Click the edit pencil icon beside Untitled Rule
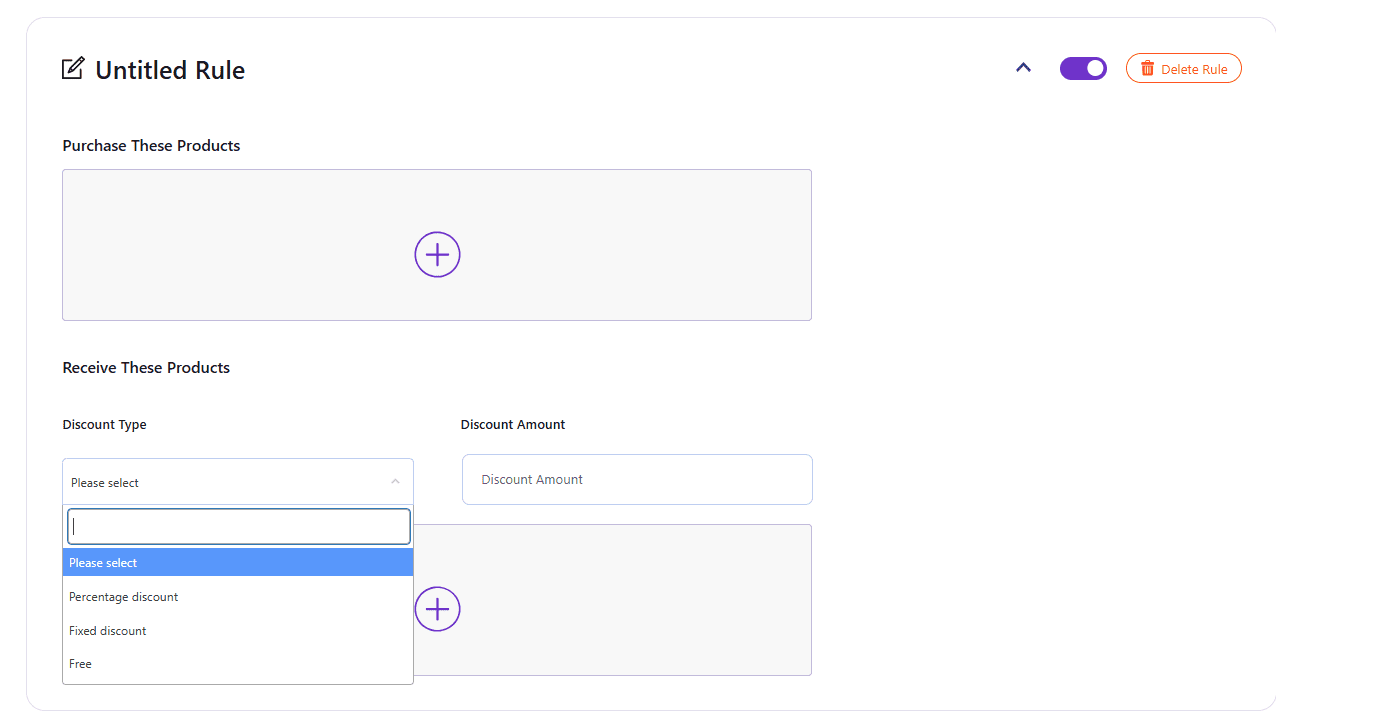The width and height of the screenshot is (1400, 714). coord(73,67)
